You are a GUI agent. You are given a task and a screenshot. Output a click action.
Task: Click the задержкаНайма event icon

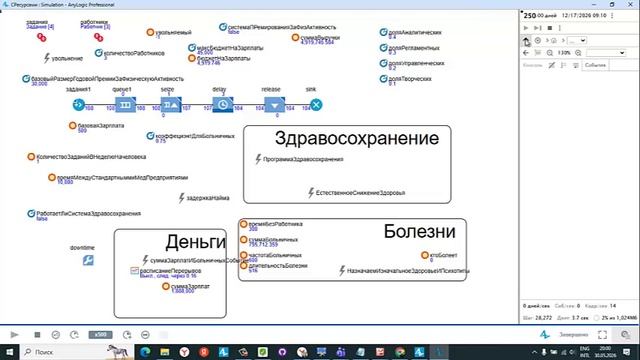click(182, 198)
